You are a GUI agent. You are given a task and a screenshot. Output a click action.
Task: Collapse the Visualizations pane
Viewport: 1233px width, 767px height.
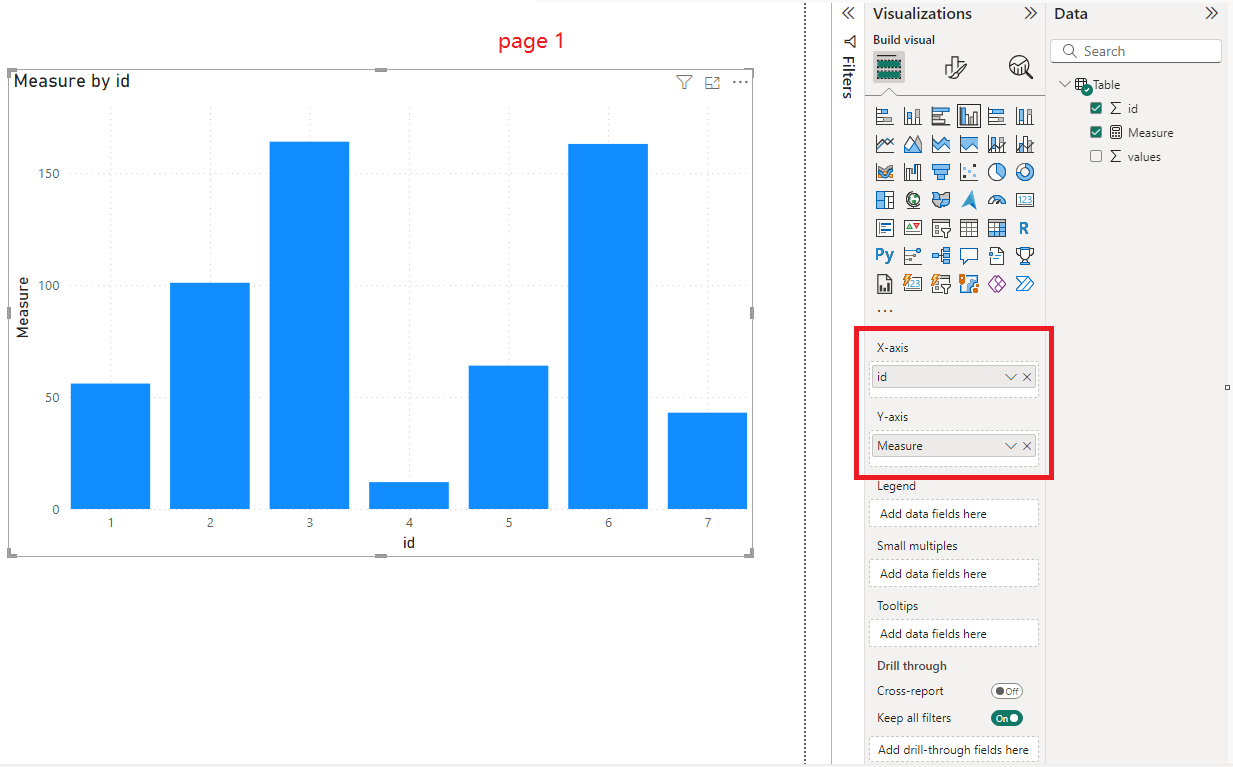pos(1030,14)
